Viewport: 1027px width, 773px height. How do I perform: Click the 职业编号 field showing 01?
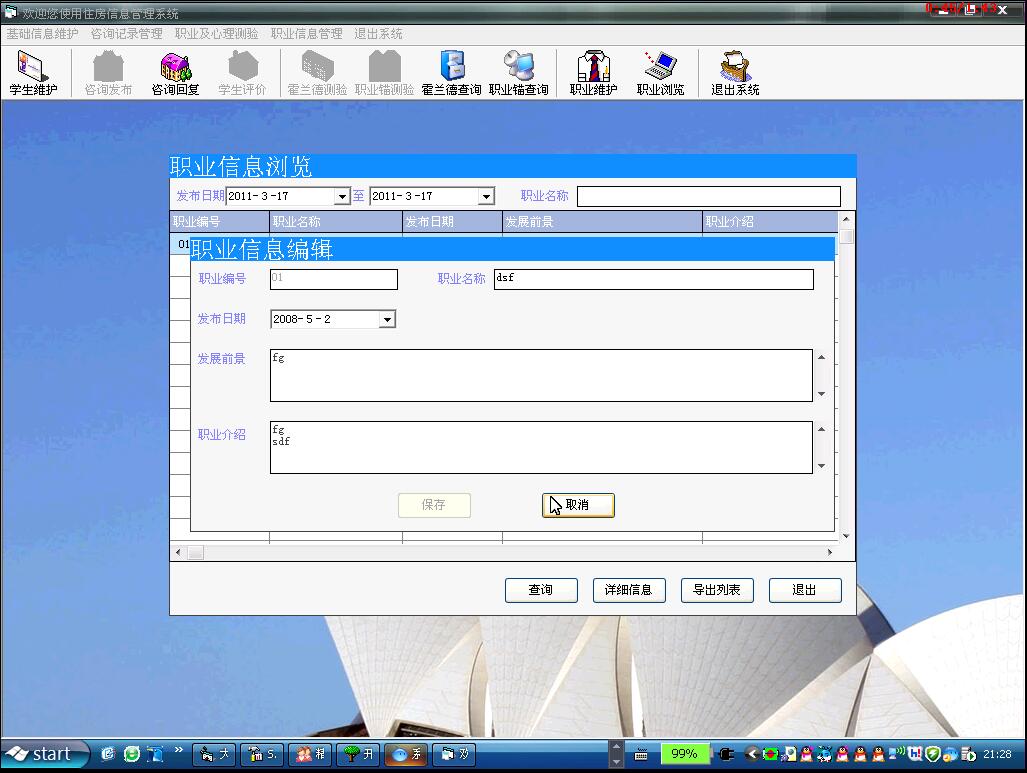tap(334, 279)
